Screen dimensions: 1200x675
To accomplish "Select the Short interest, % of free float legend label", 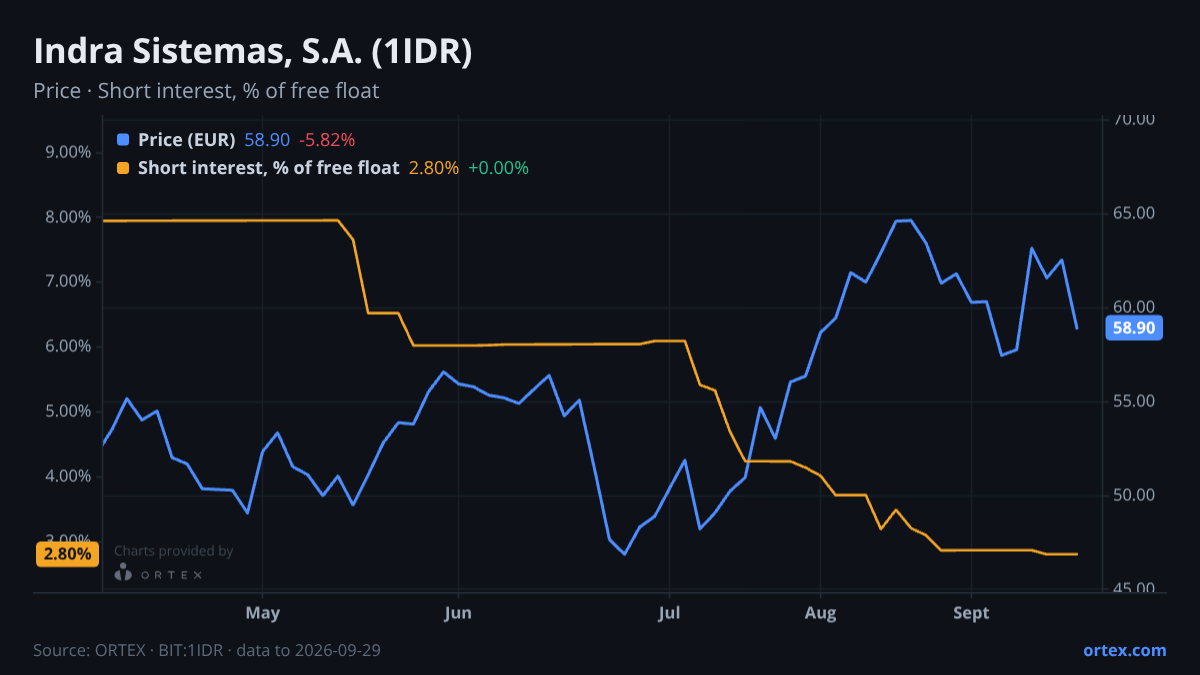I will pyautogui.click(x=268, y=168).
